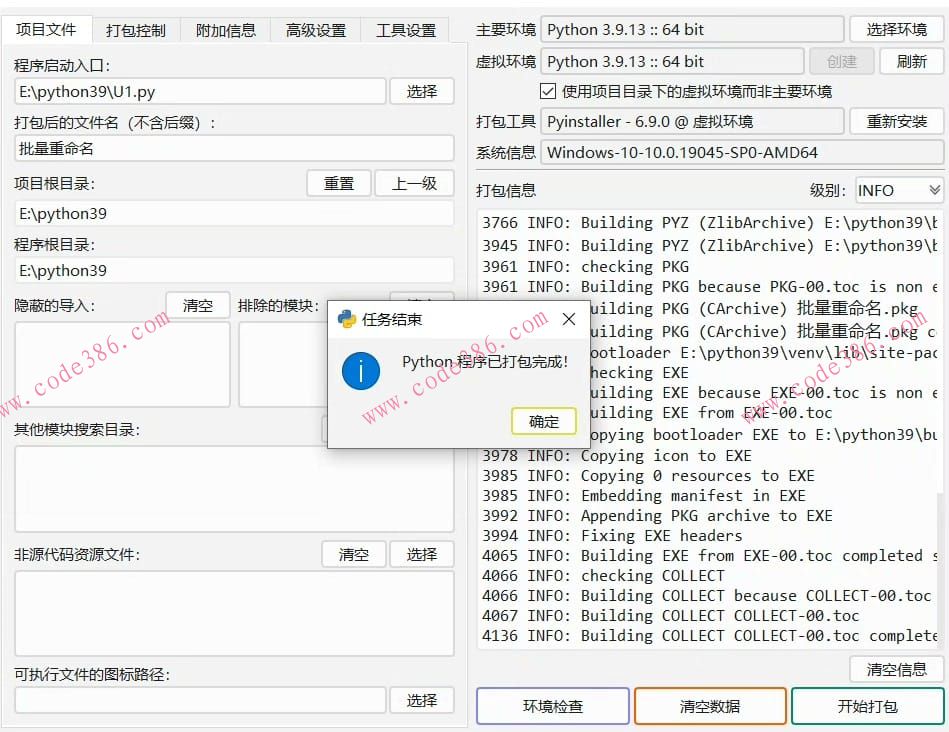The width and height of the screenshot is (949, 732).
Task: Click the 虚拟环境 Python version field
Action: click(672, 61)
